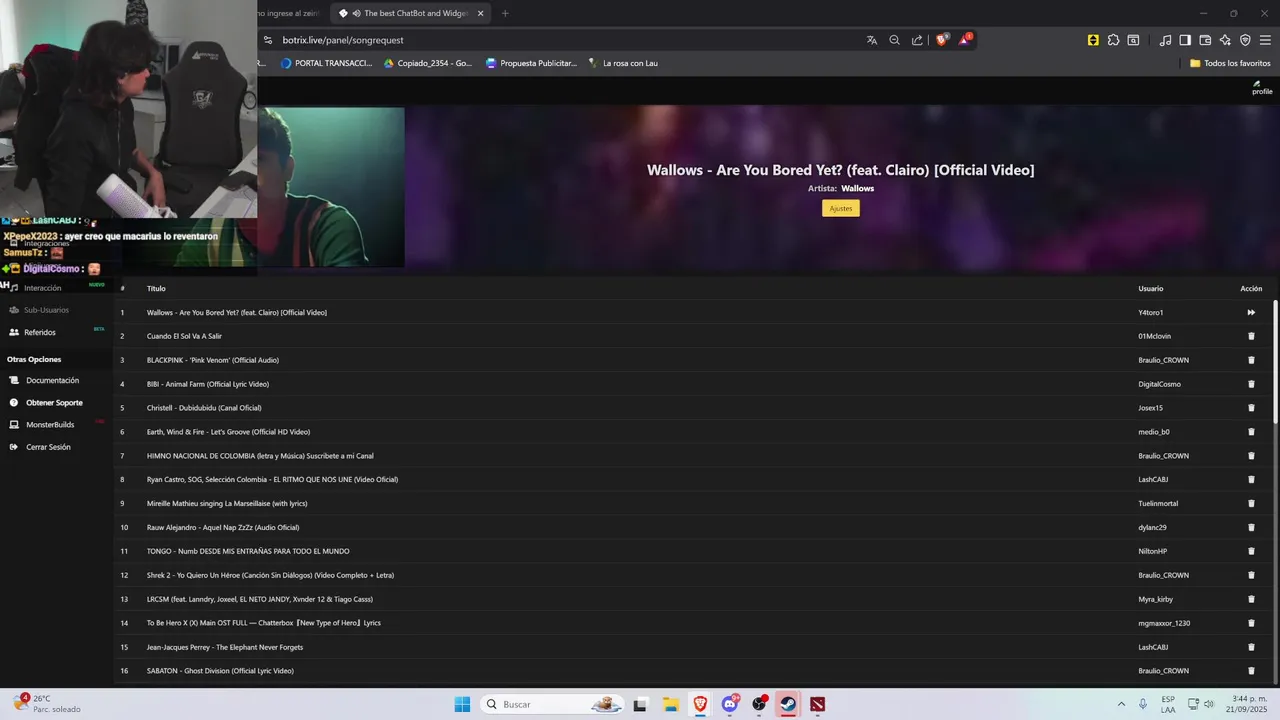
Task: Click the taskbar Buscar search box
Action: [553, 704]
